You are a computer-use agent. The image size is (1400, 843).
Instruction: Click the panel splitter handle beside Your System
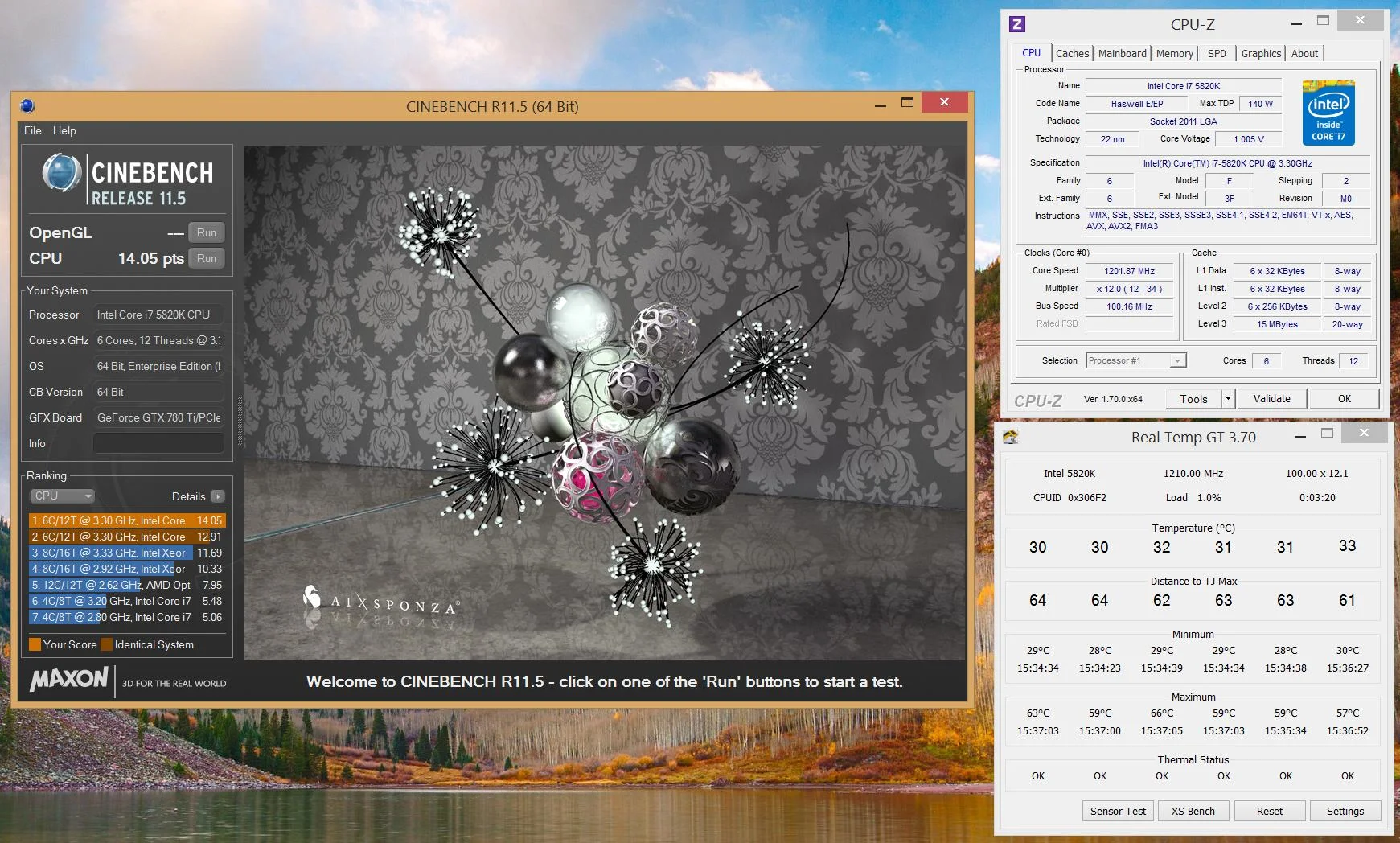pos(240,421)
